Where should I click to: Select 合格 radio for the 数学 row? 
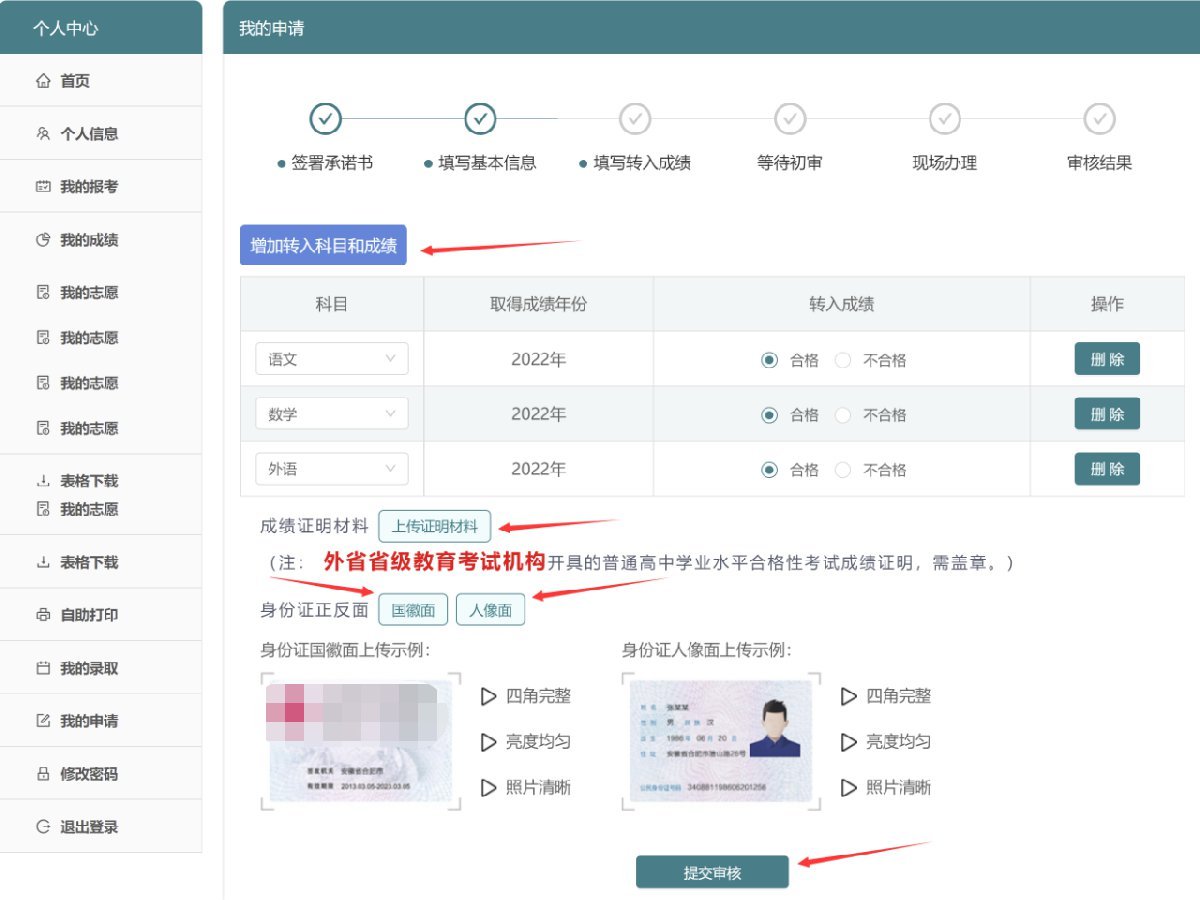tap(769, 415)
